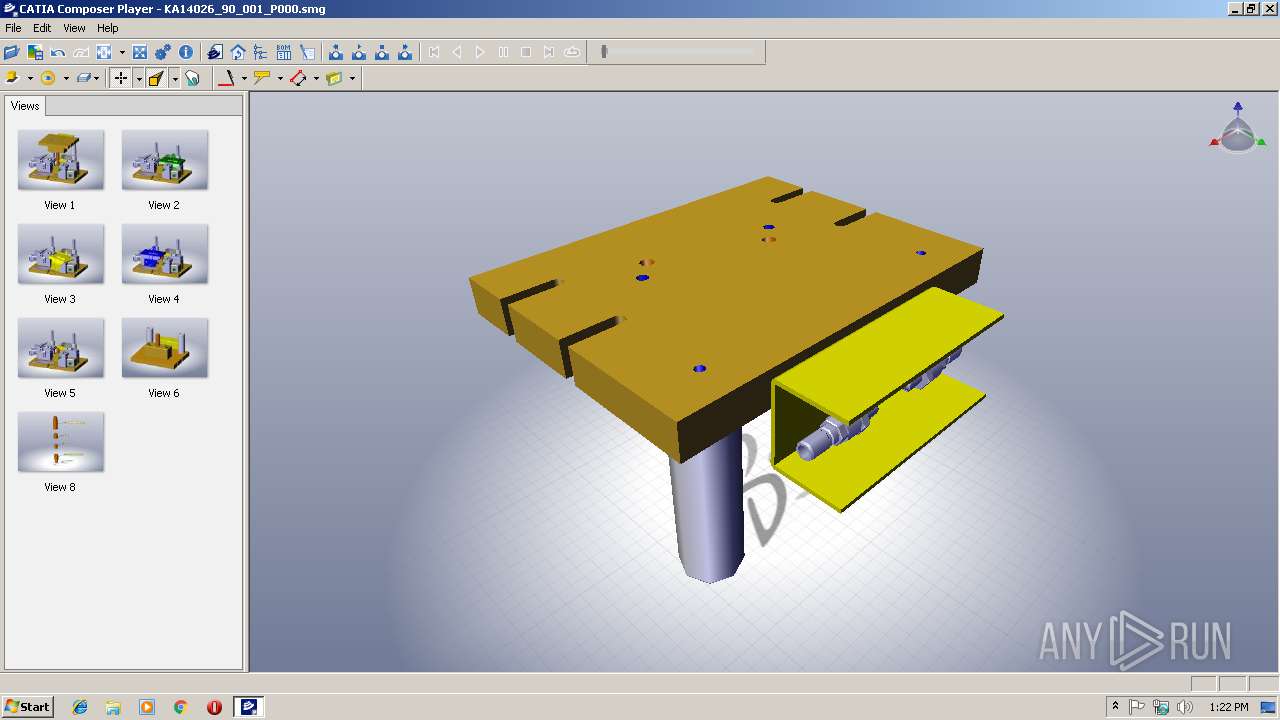Open the Help menu
This screenshot has height=720, width=1280.
tap(107, 28)
